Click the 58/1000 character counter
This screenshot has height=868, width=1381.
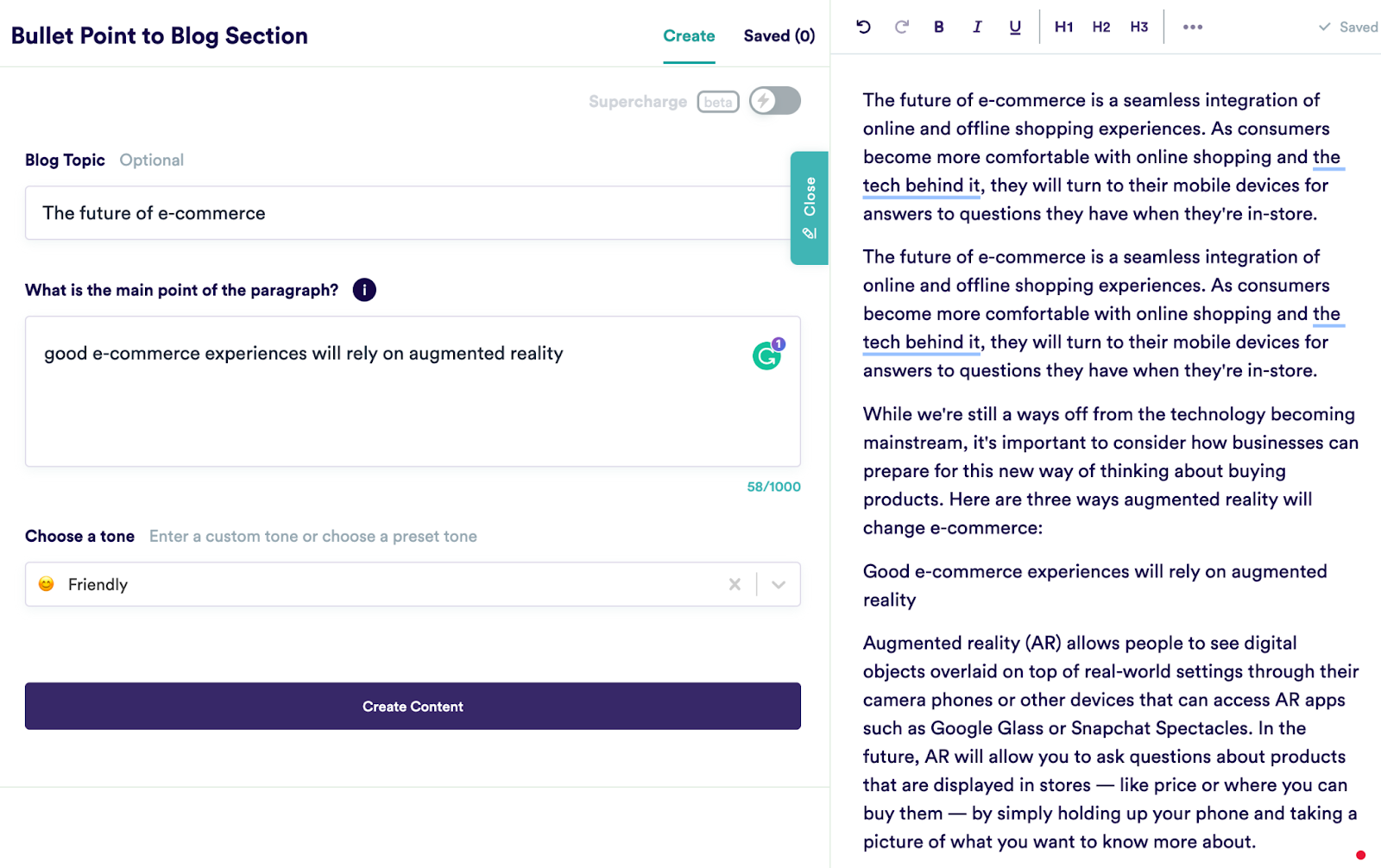tap(774, 487)
